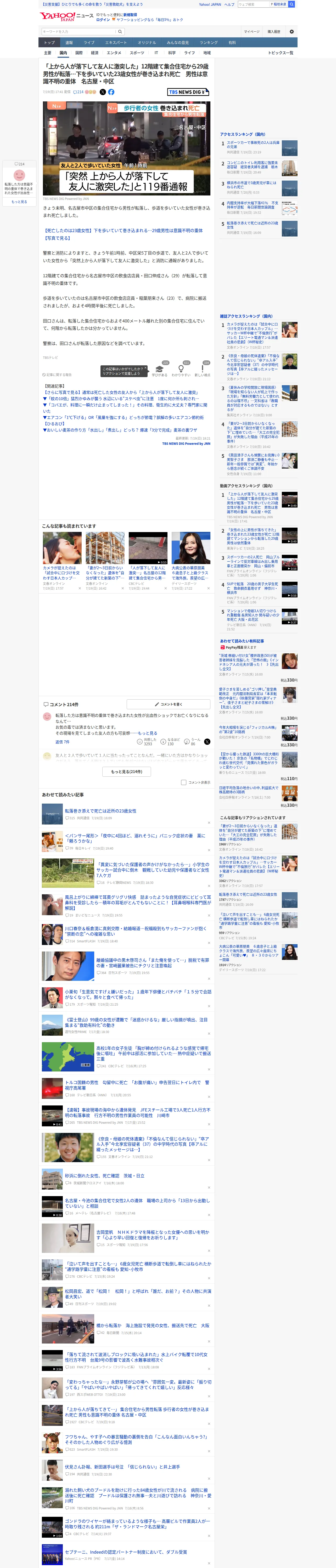Open settings via the gear icon
This screenshot has width=336, height=1568.
point(292,32)
